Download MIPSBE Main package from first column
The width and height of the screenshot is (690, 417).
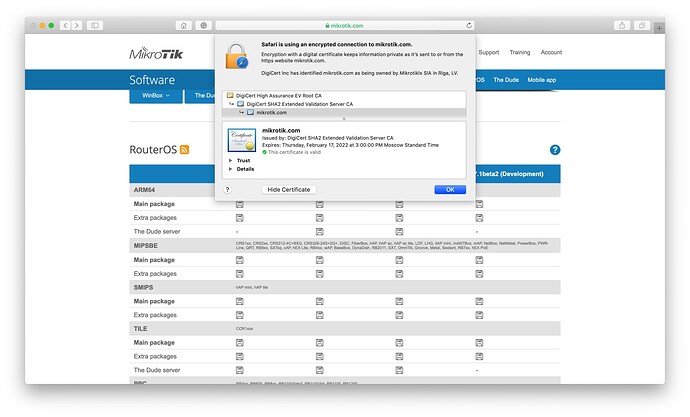[240, 260]
